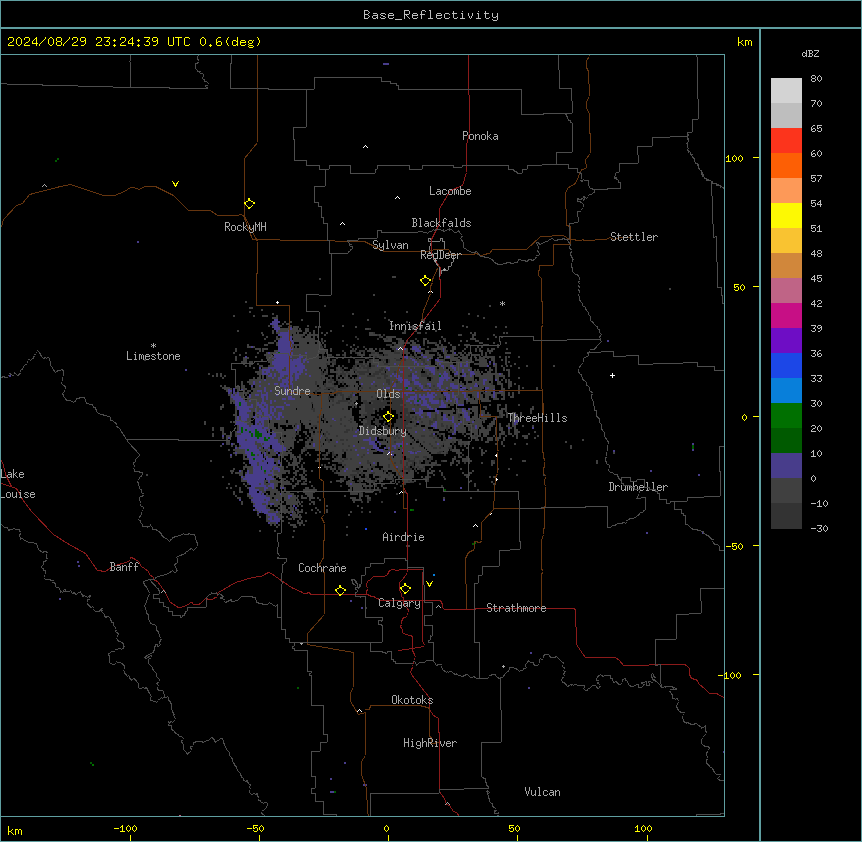862x842 pixels.
Task: Pick the light gray 70-80 dBZ legend swatch
Action: click(x=786, y=90)
